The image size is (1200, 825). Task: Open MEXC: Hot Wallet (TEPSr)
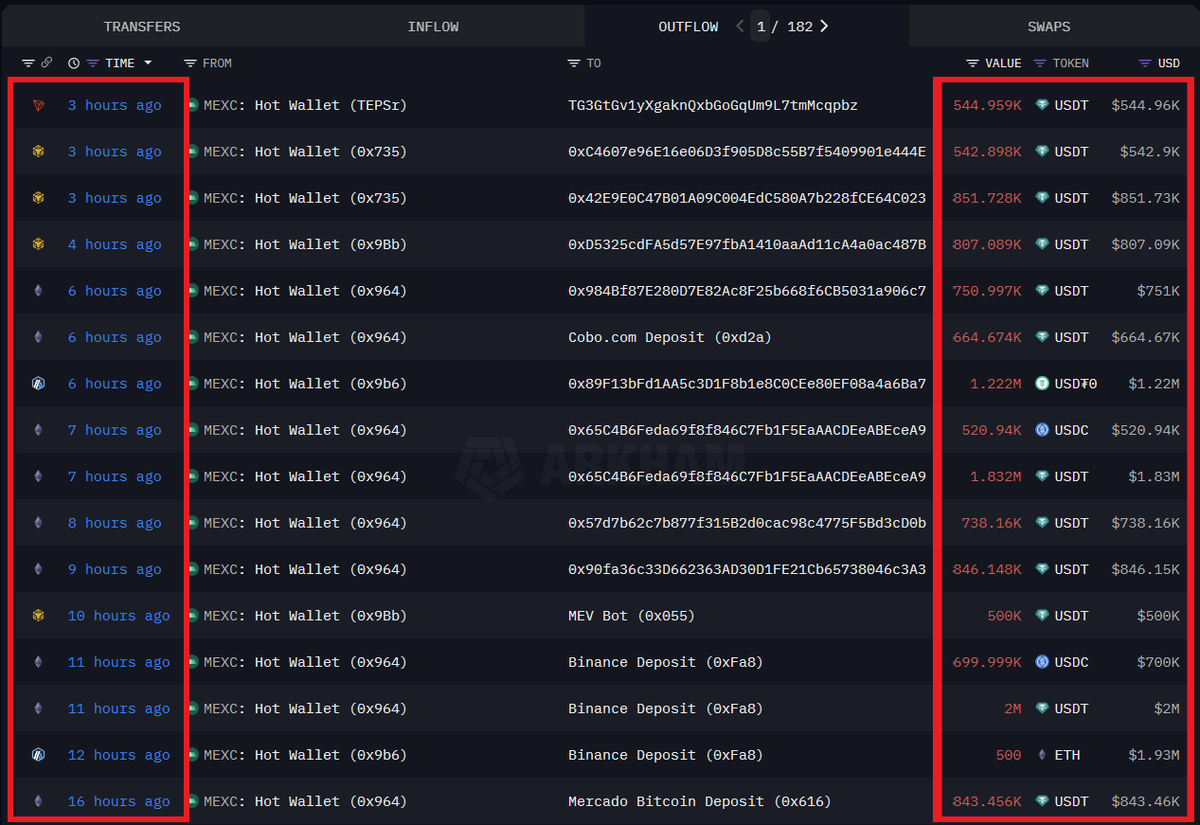click(x=305, y=105)
